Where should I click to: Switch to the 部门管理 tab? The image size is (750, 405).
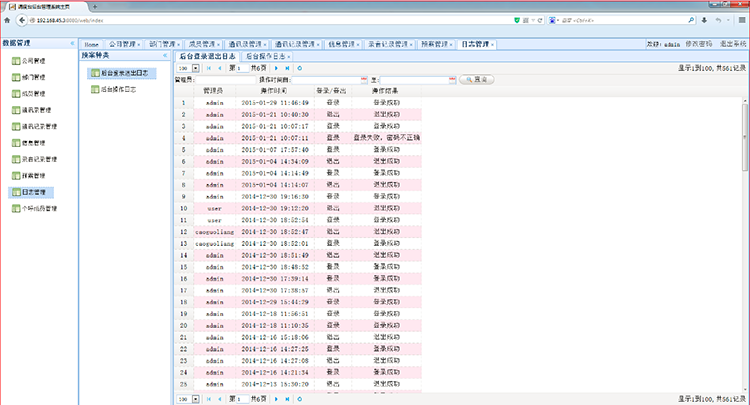(x=162, y=44)
